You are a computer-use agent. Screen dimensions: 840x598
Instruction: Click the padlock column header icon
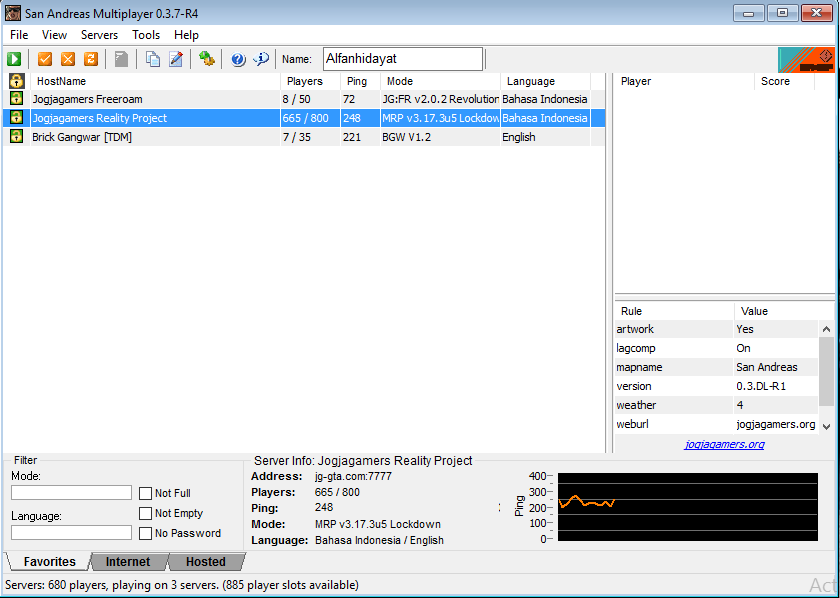point(17,81)
